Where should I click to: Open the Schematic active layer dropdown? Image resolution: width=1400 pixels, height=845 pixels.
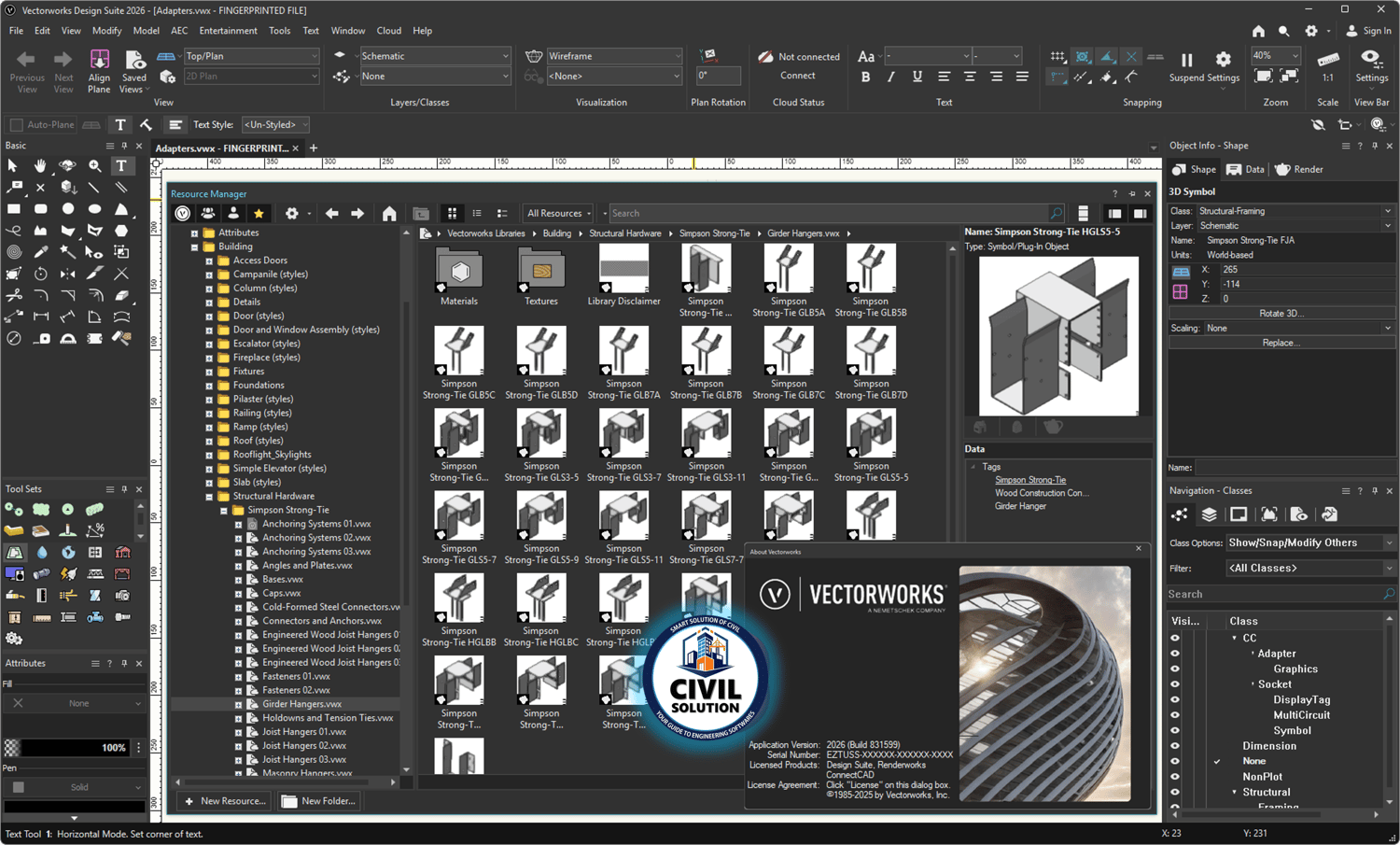pyautogui.click(x=435, y=56)
